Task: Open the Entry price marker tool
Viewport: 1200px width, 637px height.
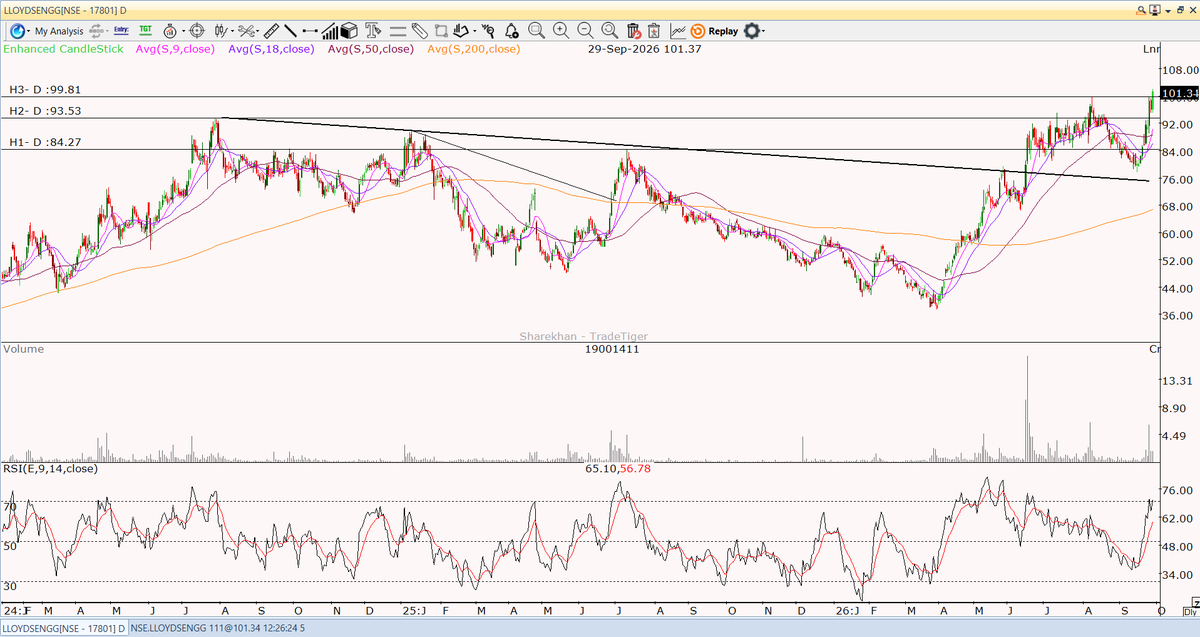Action: pyautogui.click(x=121, y=31)
